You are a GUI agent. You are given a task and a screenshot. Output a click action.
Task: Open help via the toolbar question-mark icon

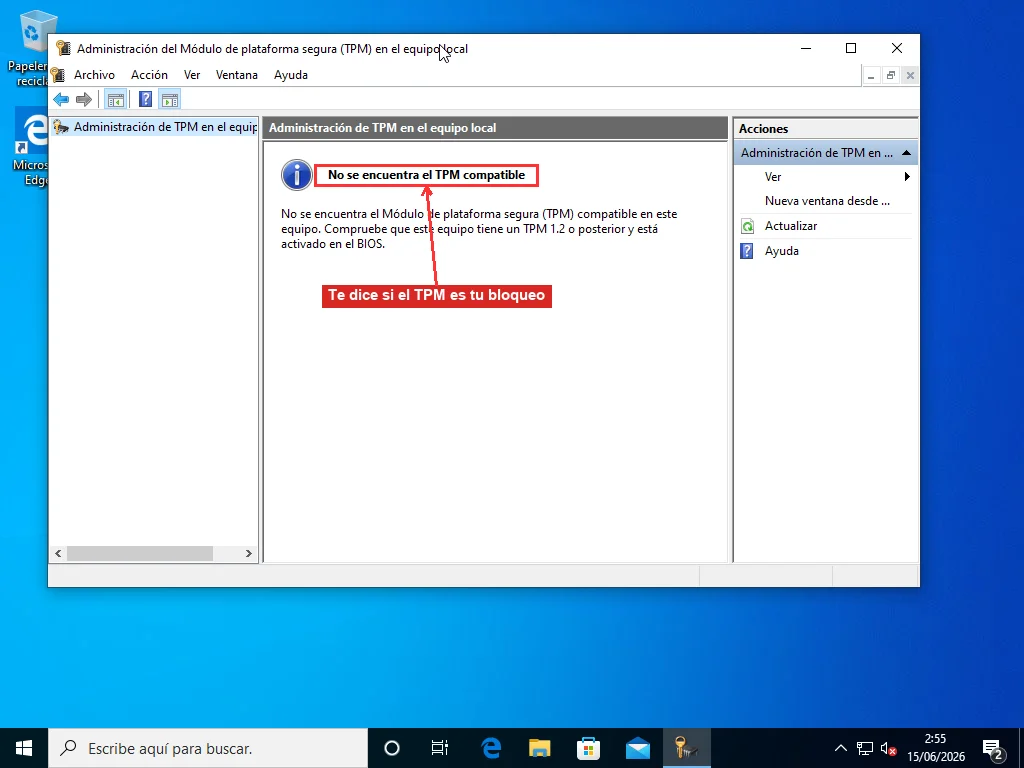tap(145, 100)
